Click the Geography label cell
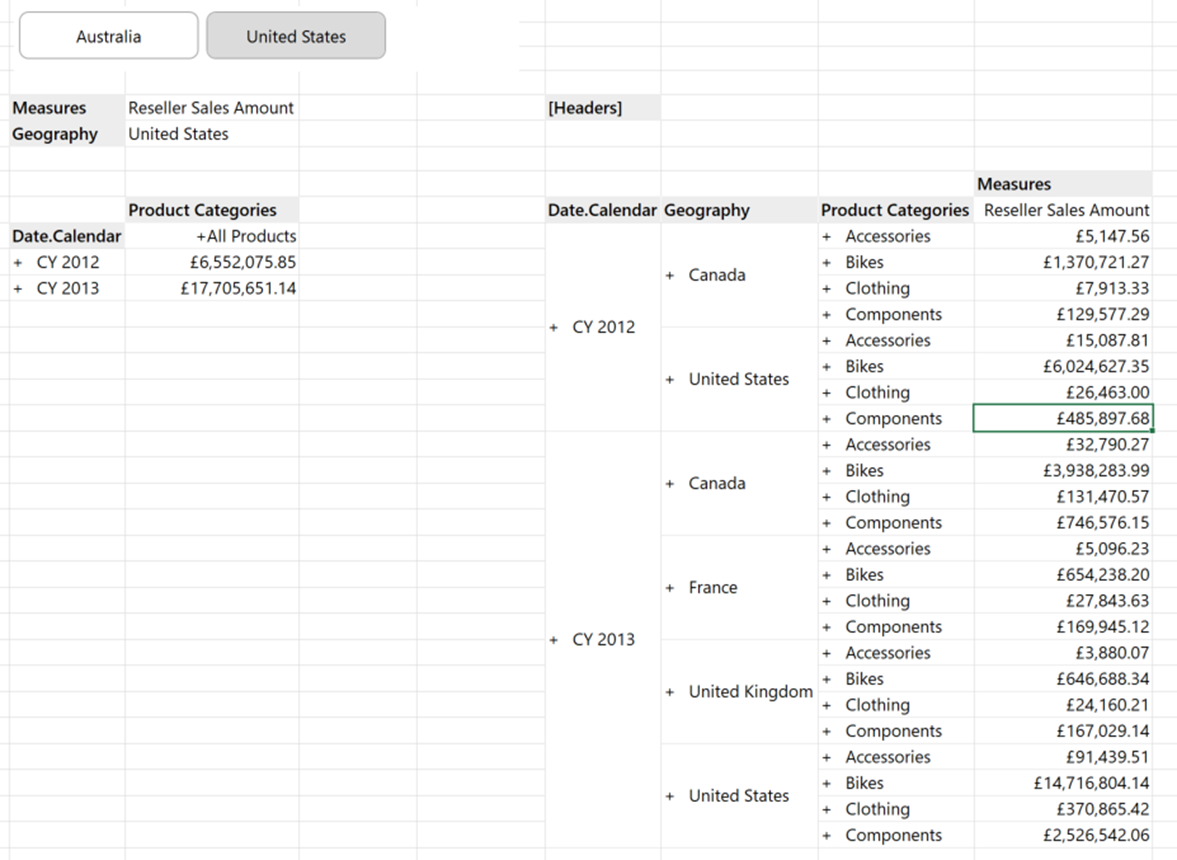 click(55, 134)
